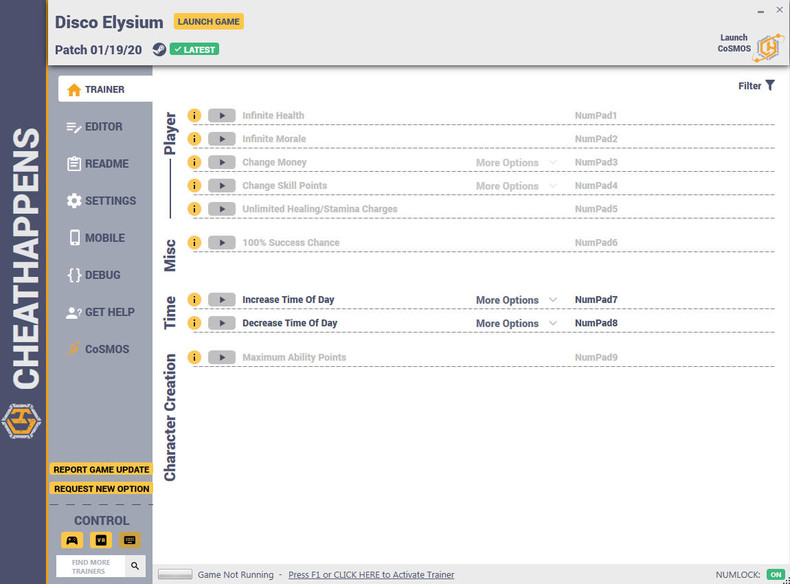The width and height of the screenshot is (790, 584).
Task: Click the search magnifier for trainers
Action: (x=135, y=566)
